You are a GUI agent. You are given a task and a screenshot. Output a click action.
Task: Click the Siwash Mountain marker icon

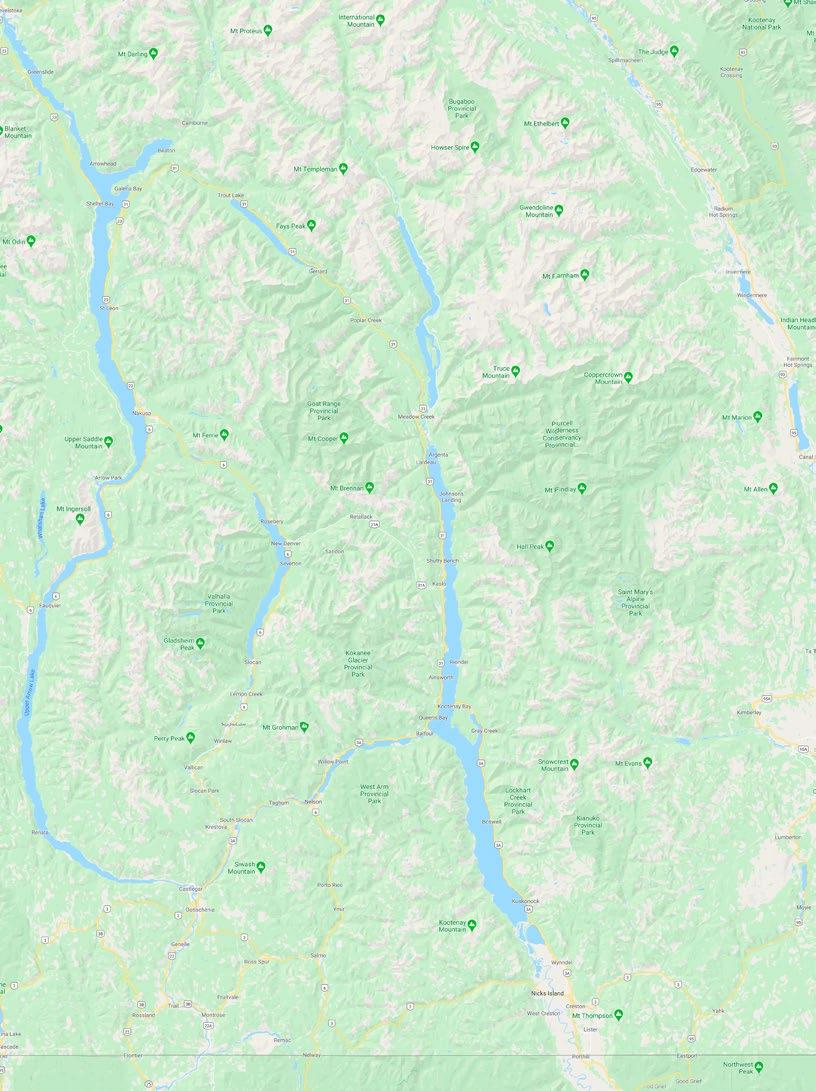pyautogui.click(x=262, y=867)
